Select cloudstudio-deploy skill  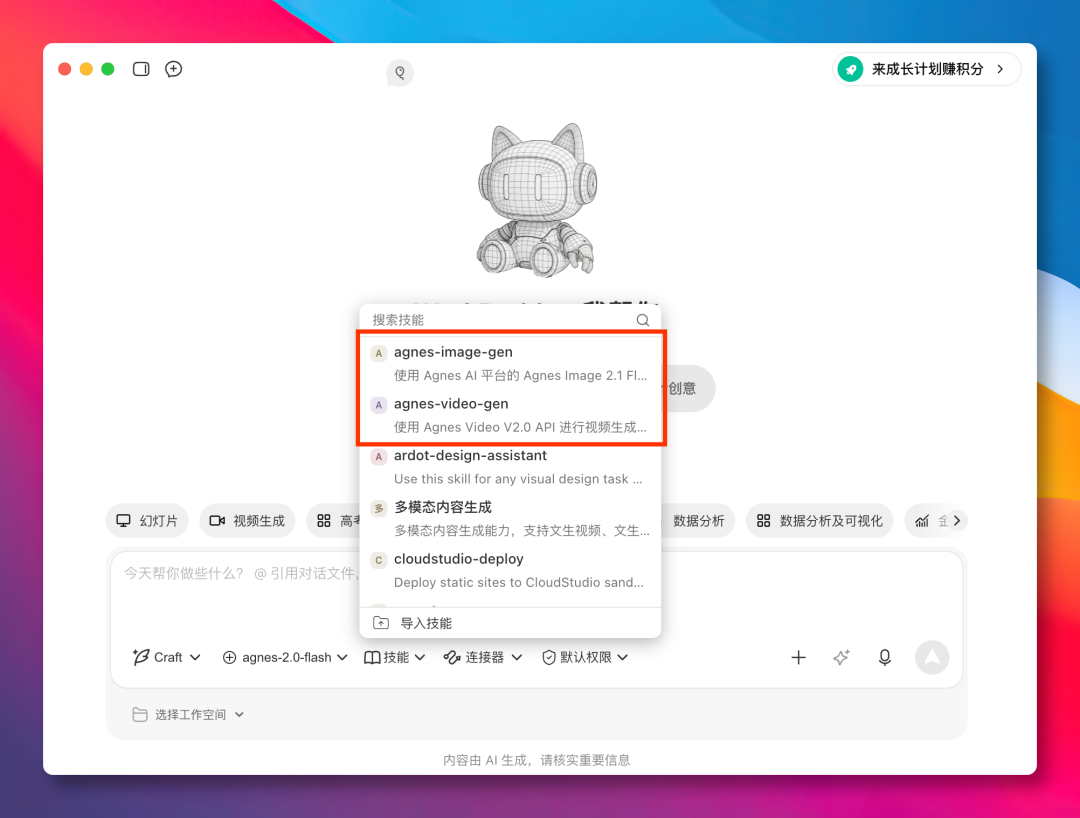click(510, 570)
